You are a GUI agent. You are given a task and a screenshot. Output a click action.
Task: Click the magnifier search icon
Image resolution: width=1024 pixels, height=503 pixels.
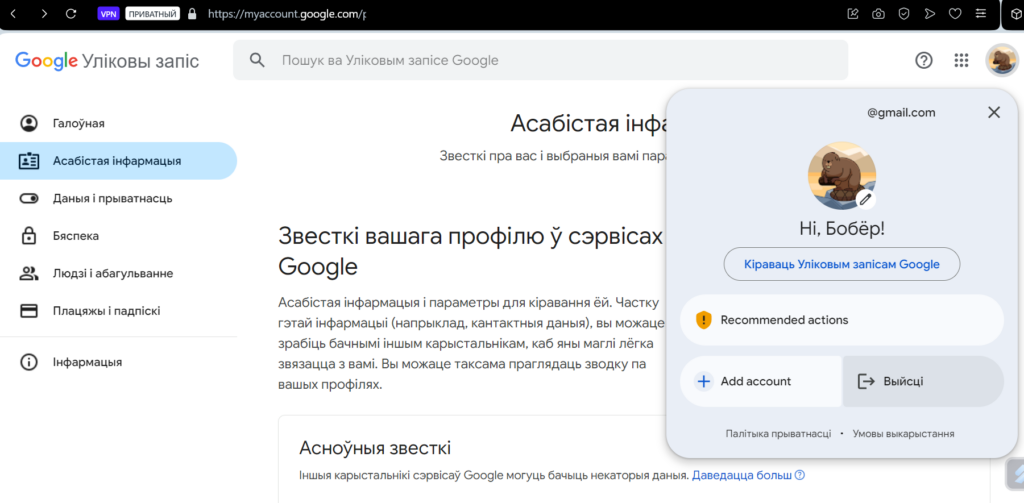(x=257, y=60)
